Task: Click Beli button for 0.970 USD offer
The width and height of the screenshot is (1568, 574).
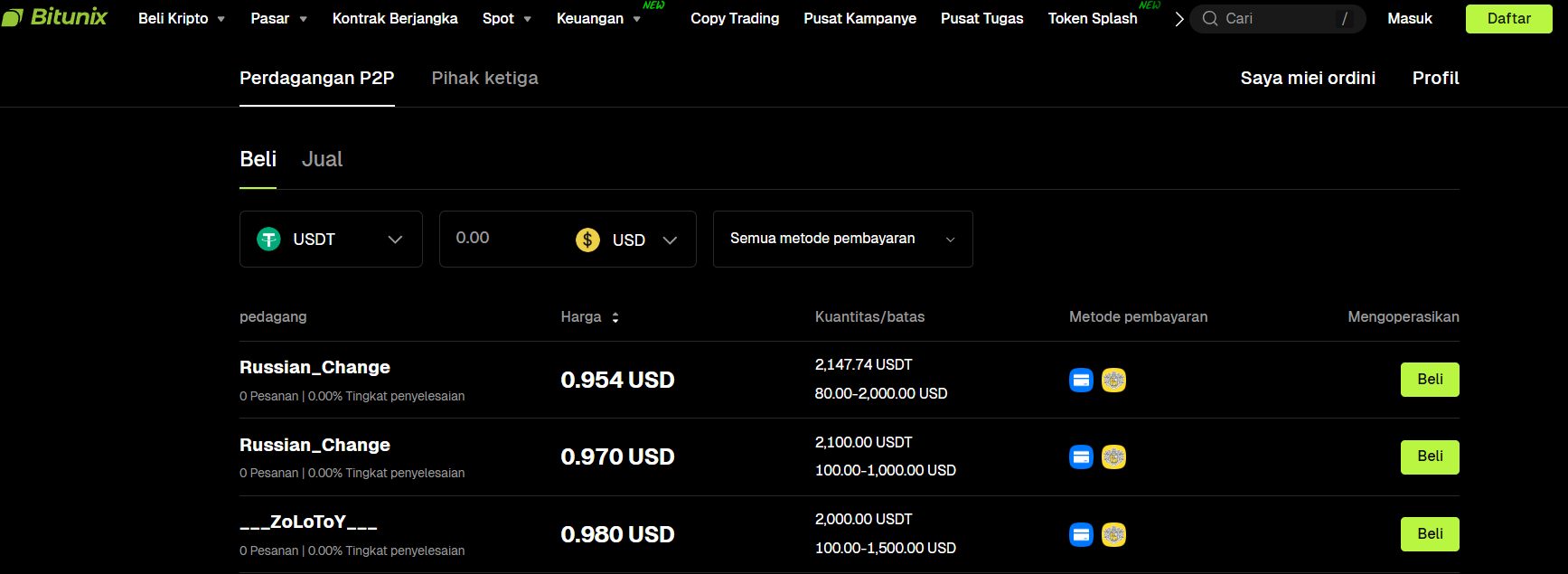Action: [1430, 456]
